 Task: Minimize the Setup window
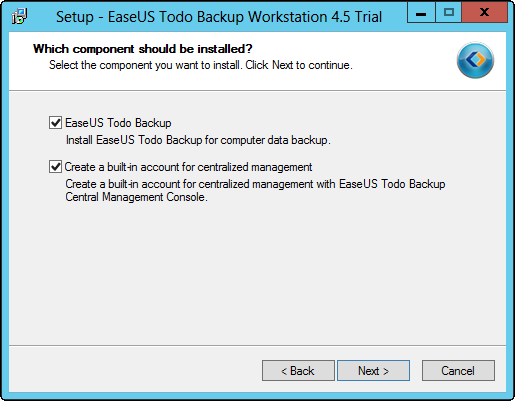(x=421, y=13)
